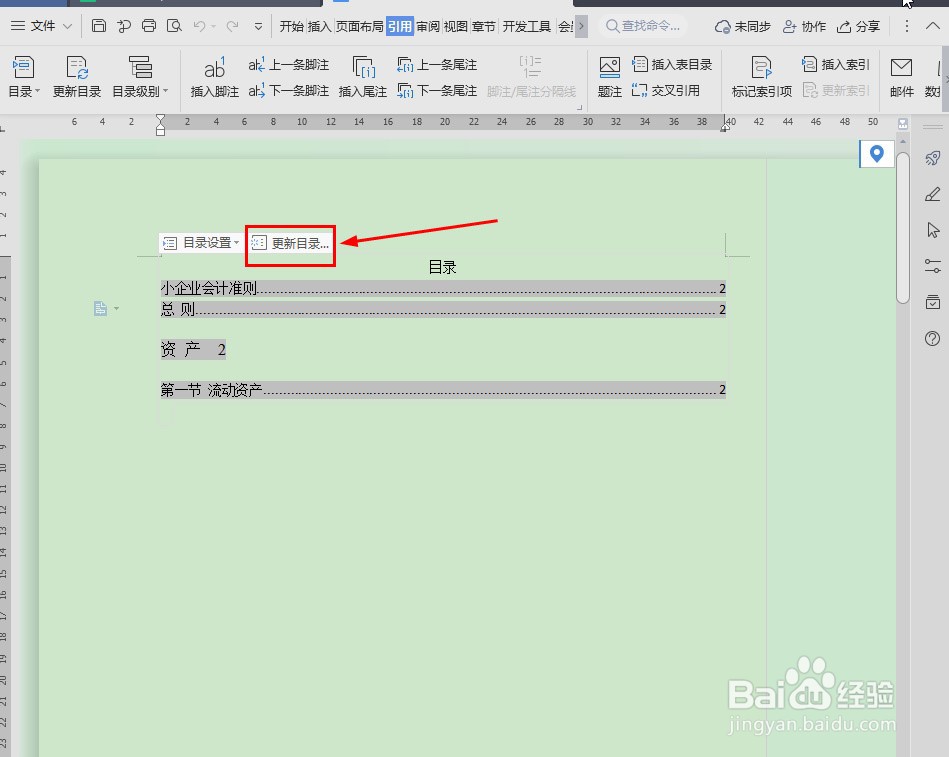The width and height of the screenshot is (949, 757).
Task: Open the 目录 table of contents dropdown
Action: (22, 90)
